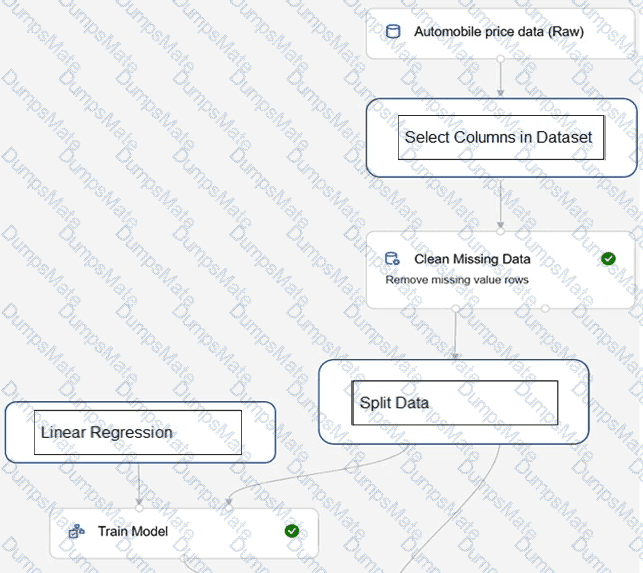This screenshot has height=573, width=643.
Task: Select the Linear Regression label box
Action: click(x=138, y=432)
